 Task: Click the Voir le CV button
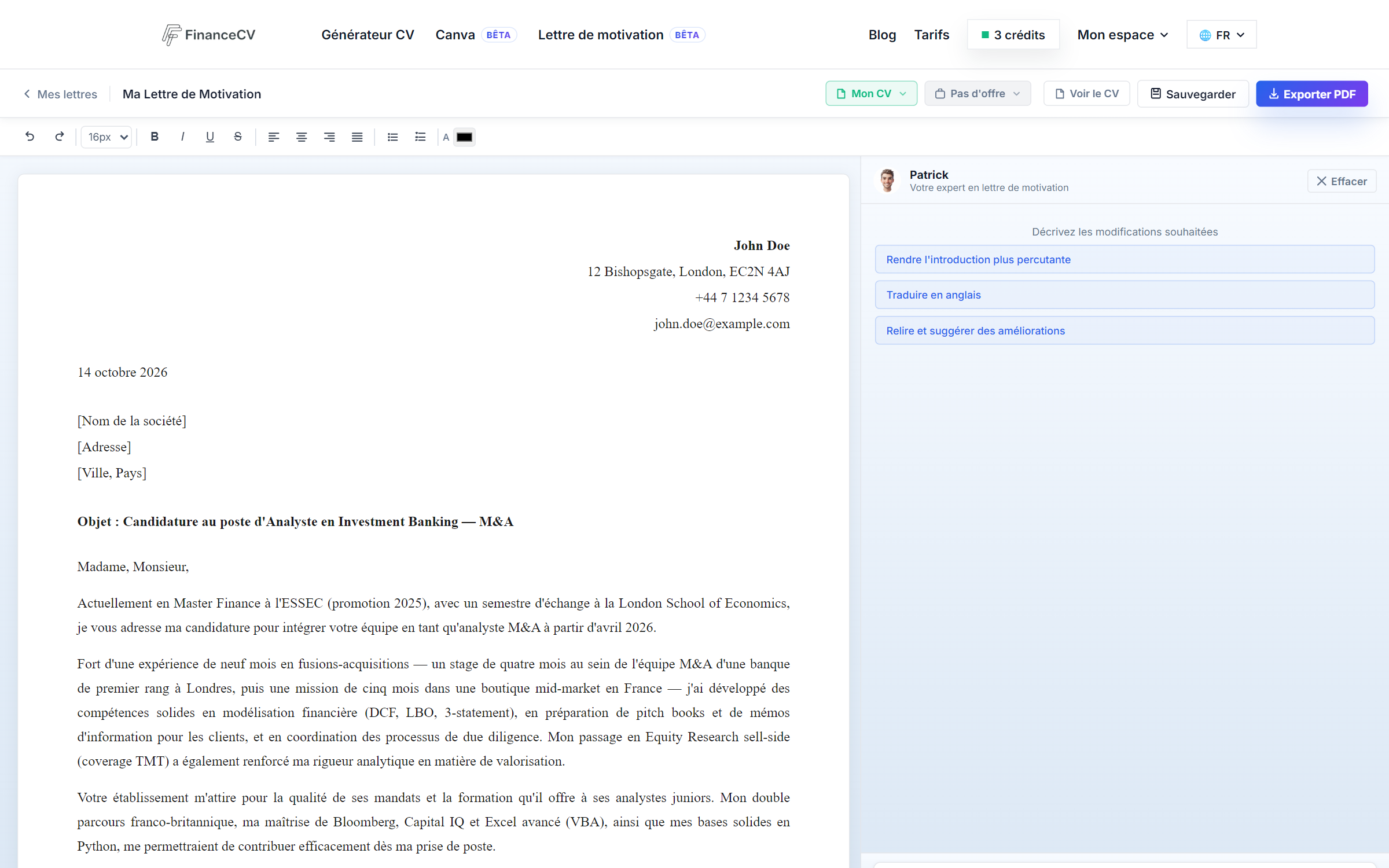tap(1087, 94)
